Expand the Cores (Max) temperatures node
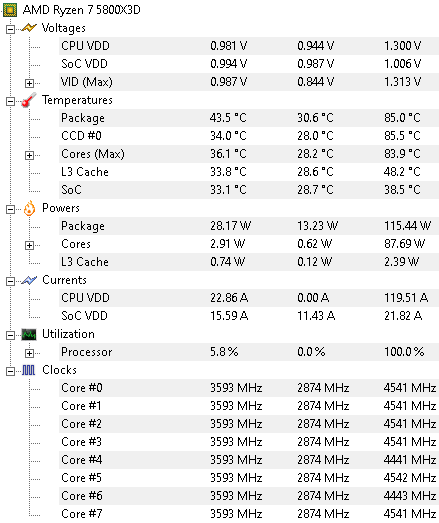439x523 pixels. click(29, 155)
